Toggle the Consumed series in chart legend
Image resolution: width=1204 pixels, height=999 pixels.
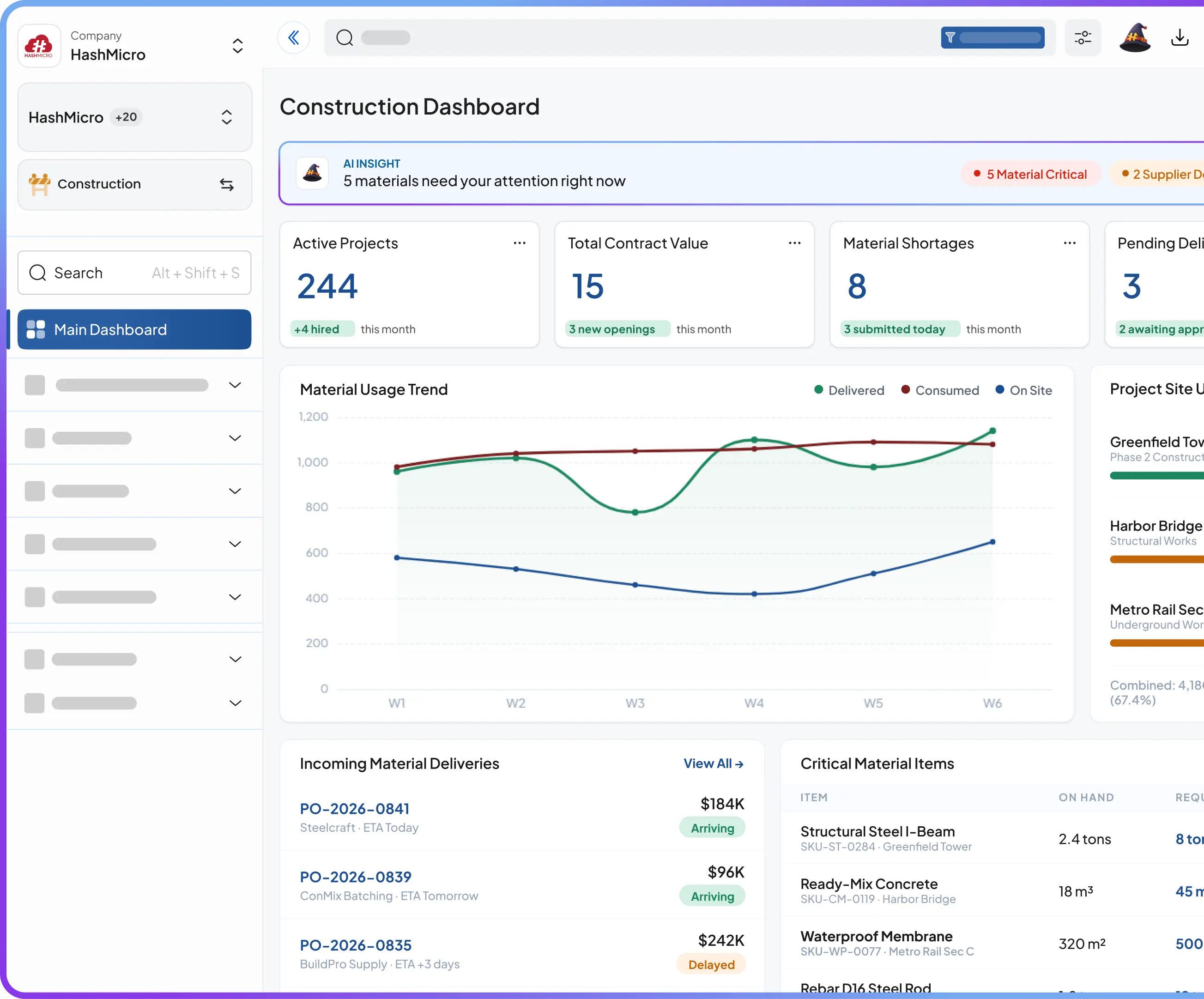940,391
